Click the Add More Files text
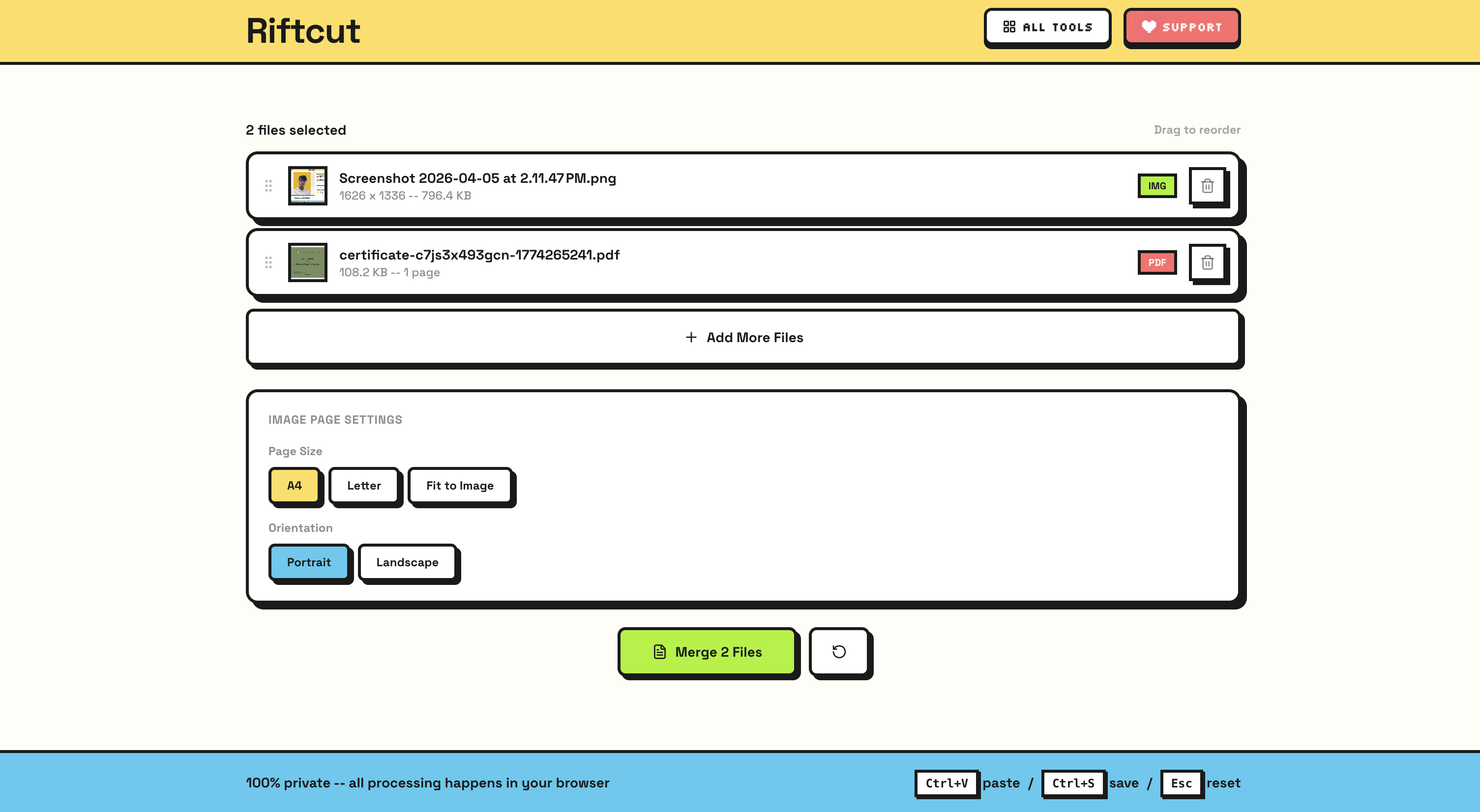 754,338
